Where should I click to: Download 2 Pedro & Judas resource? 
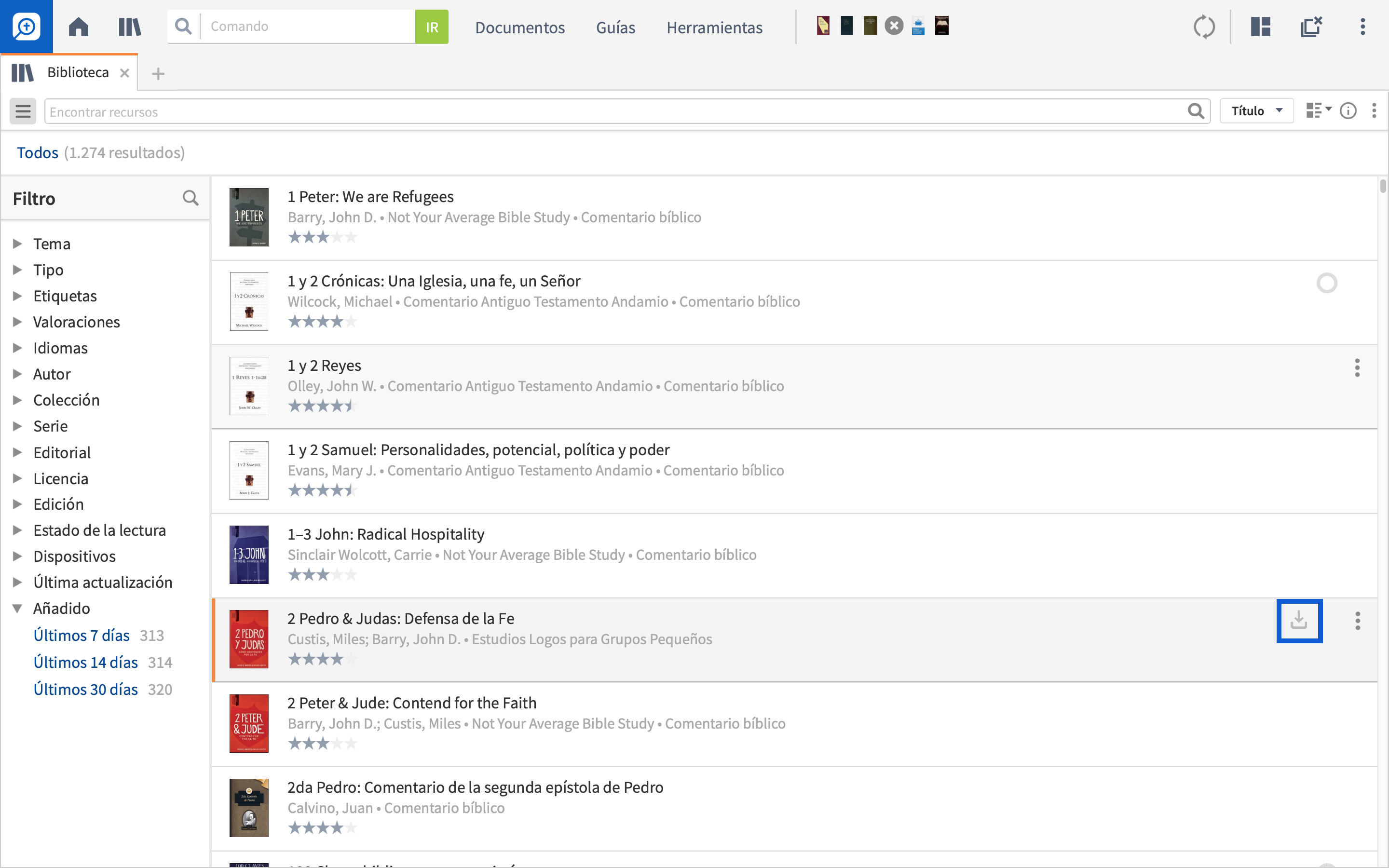(1299, 621)
